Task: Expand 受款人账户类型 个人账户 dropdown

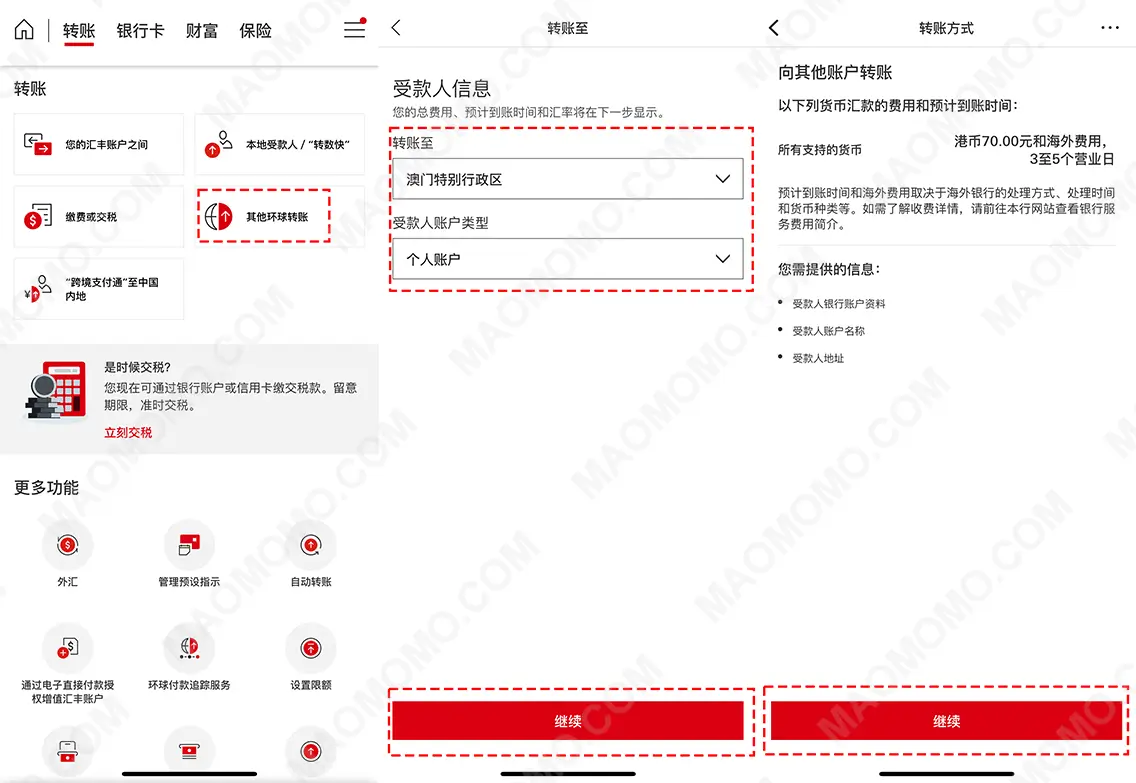Action: (x=567, y=259)
